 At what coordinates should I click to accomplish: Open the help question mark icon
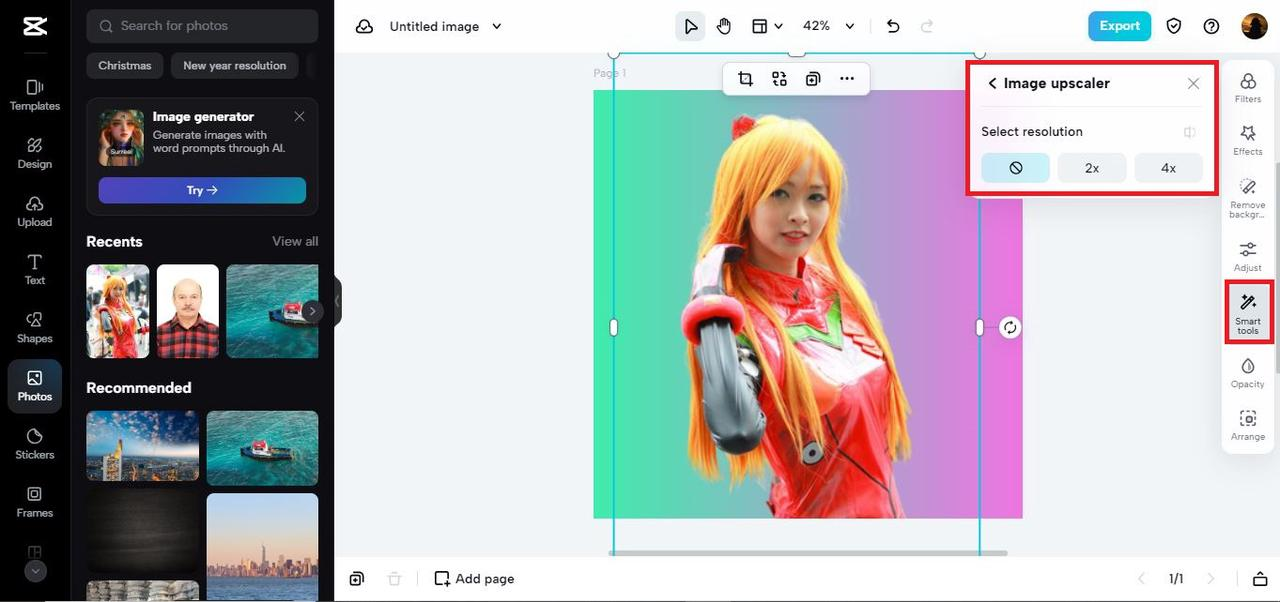[x=1211, y=26]
